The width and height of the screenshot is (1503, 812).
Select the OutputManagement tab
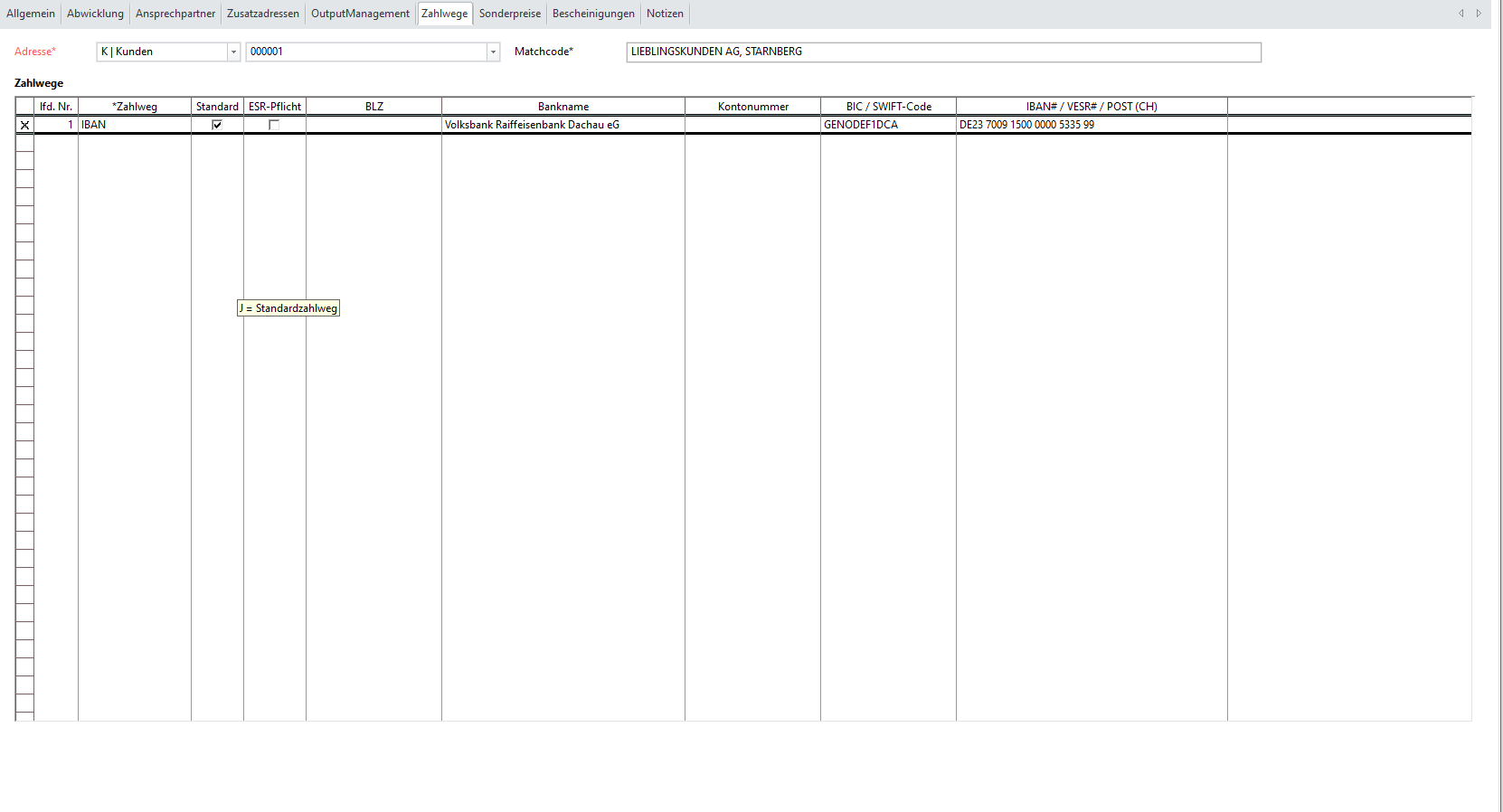tap(360, 14)
